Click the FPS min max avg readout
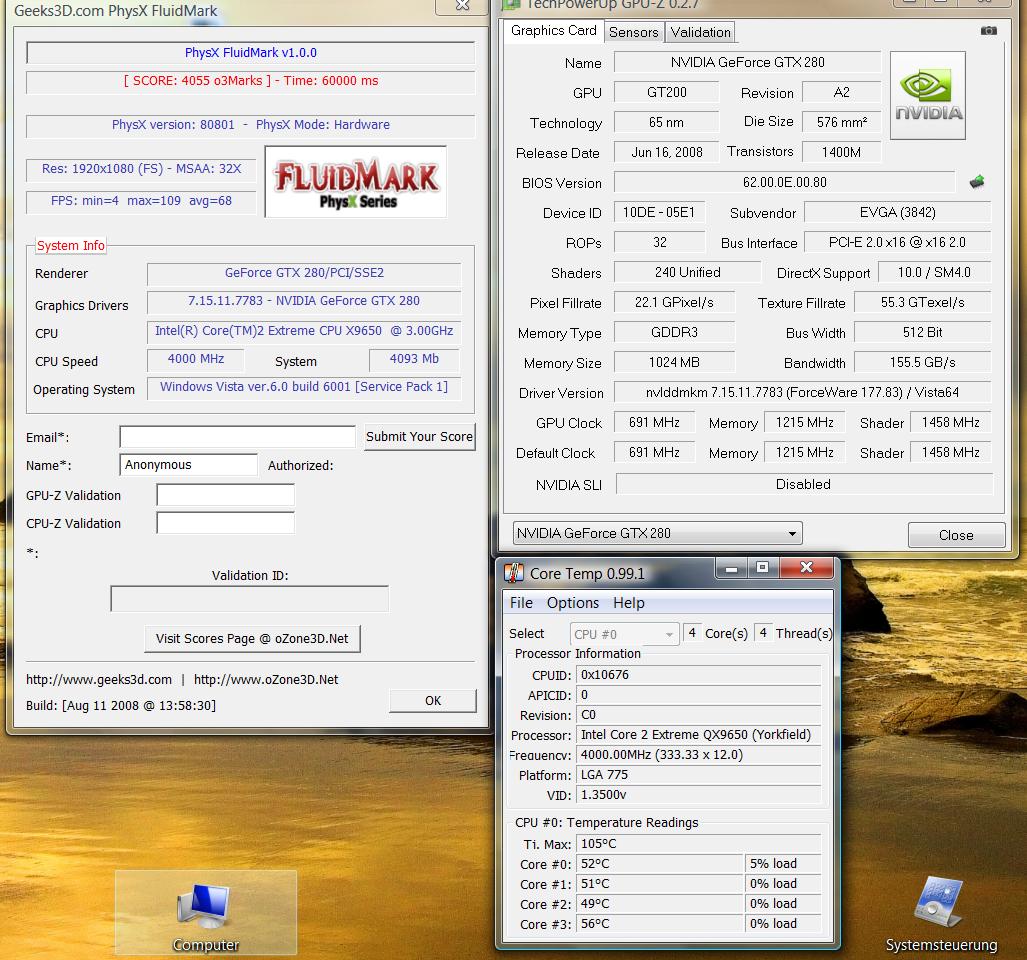 pyautogui.click(x=141, y=201)
